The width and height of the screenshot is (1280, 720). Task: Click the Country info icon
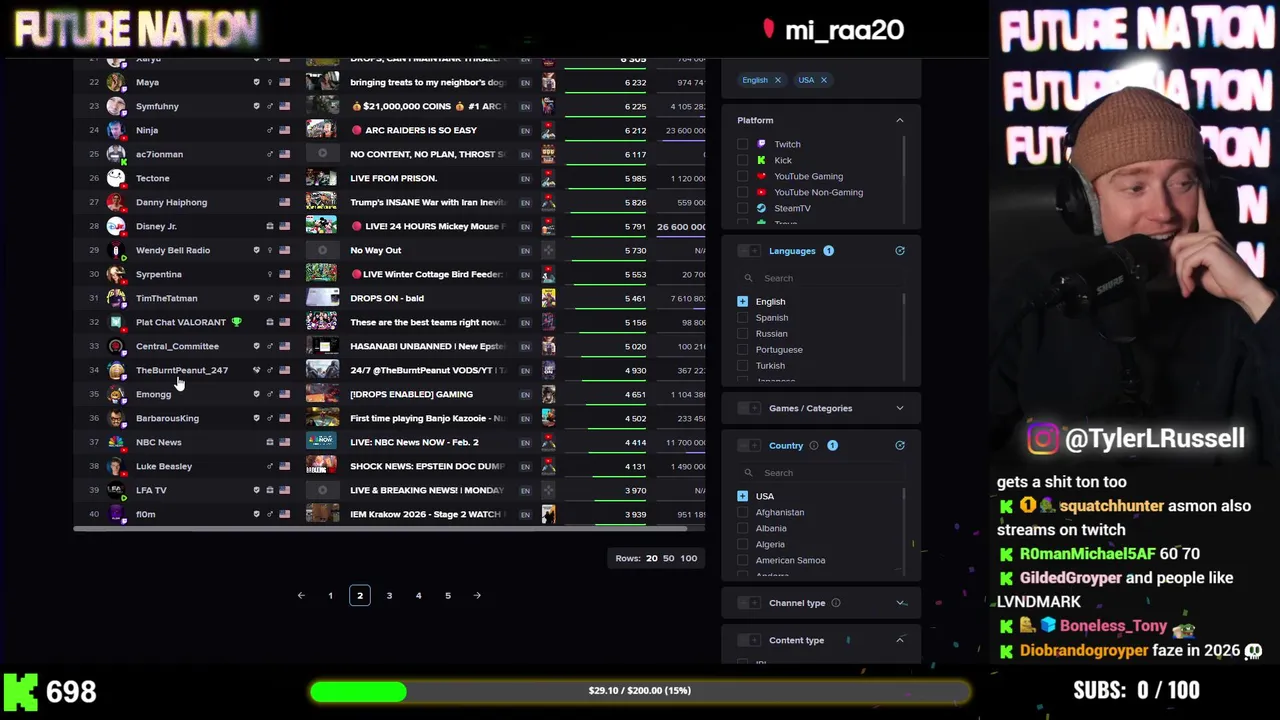click(813, 446)
